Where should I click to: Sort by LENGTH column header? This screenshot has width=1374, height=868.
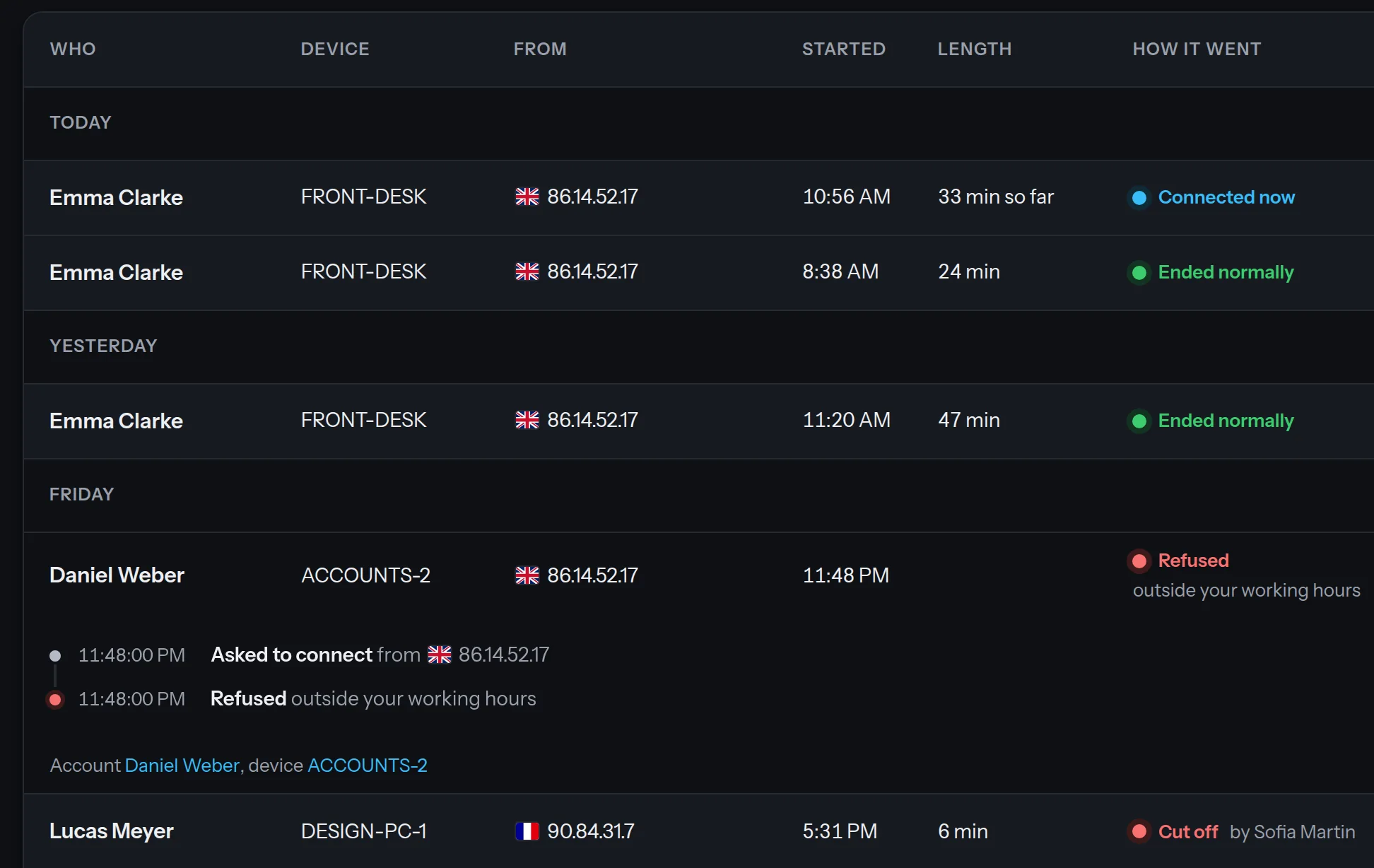click(x=975, y=49)
